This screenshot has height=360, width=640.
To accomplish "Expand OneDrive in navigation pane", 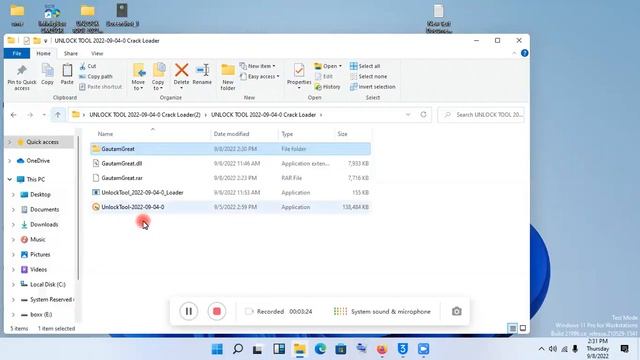I will click(x=10, y=161).
